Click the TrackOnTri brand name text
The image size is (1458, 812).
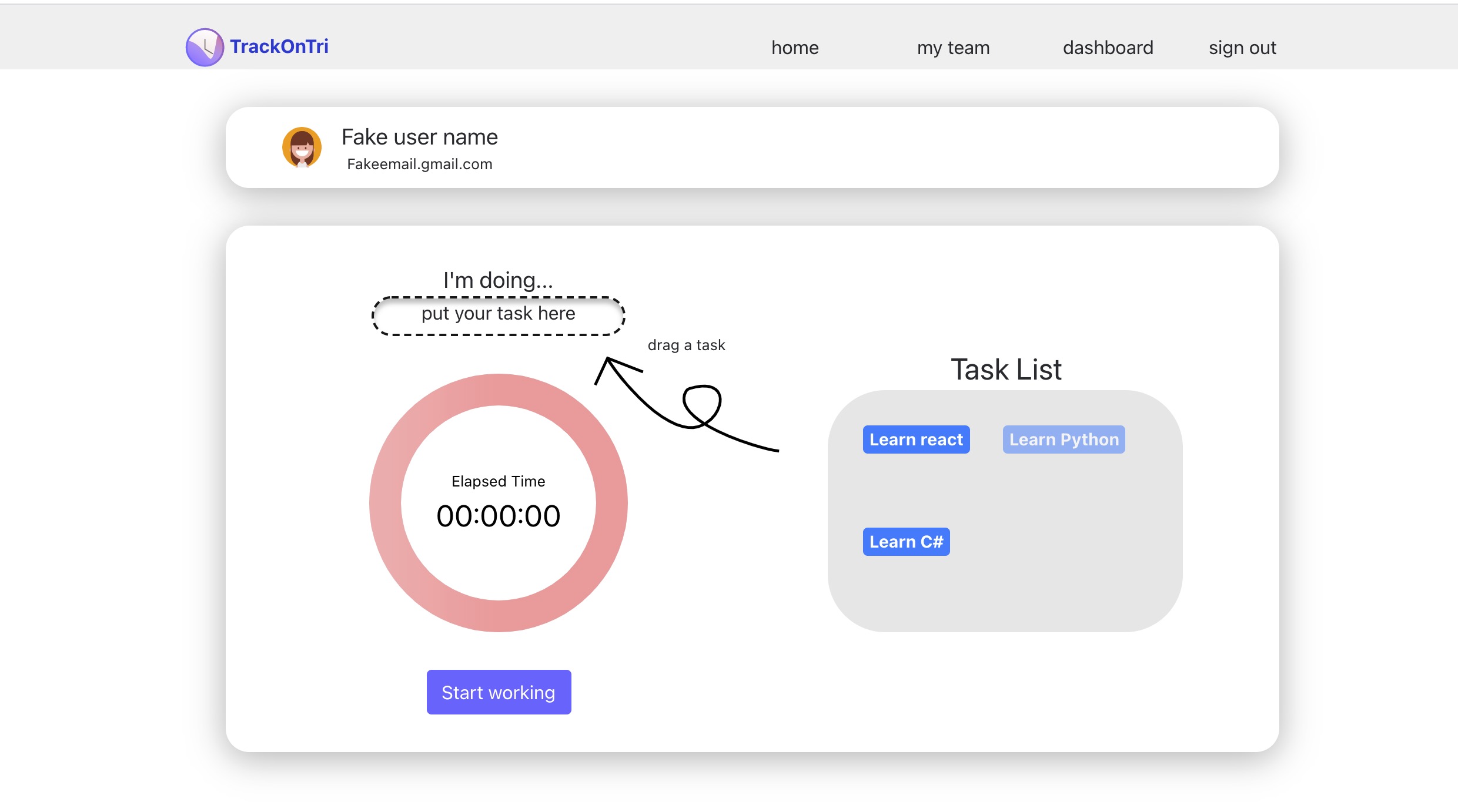tap(279, 46)
